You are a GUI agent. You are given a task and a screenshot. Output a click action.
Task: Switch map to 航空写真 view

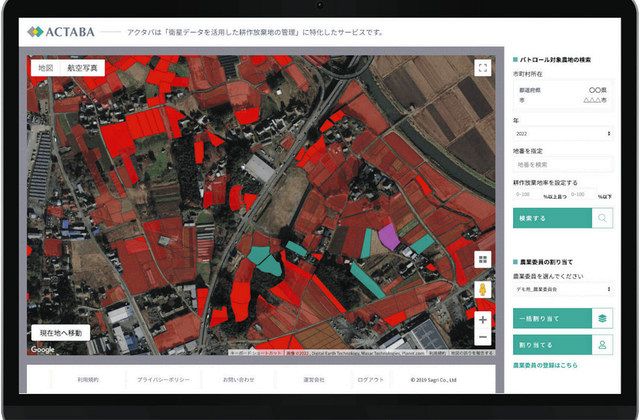tap(83, 68)
